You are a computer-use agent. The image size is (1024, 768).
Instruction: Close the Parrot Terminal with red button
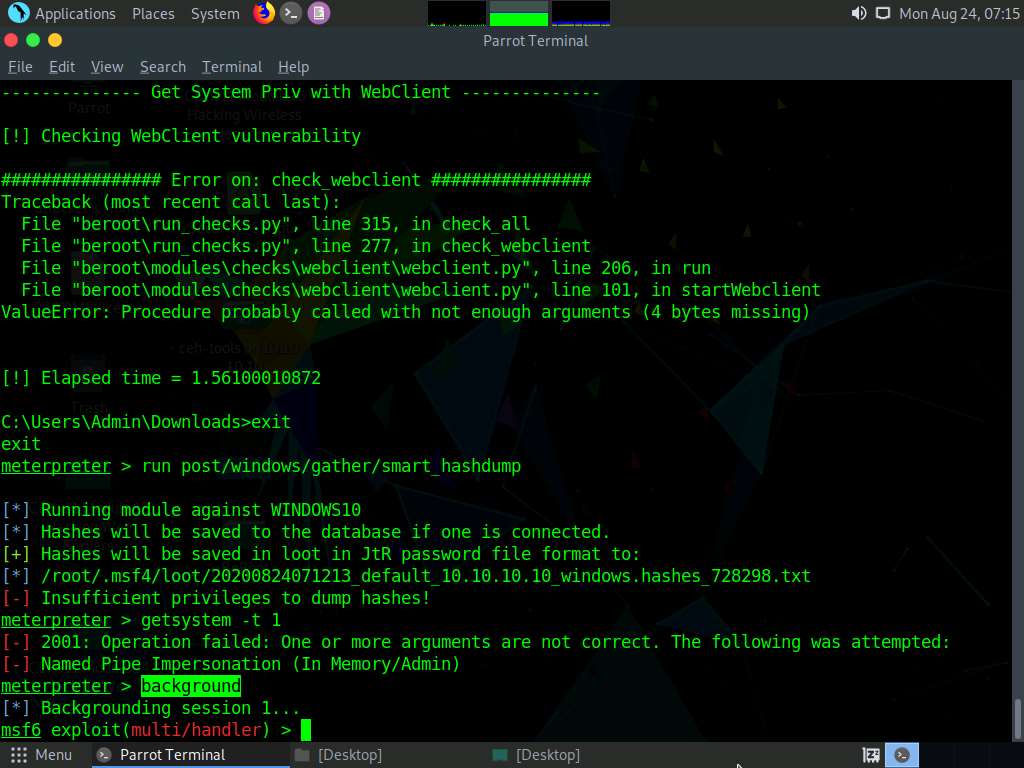pos(10,40)
